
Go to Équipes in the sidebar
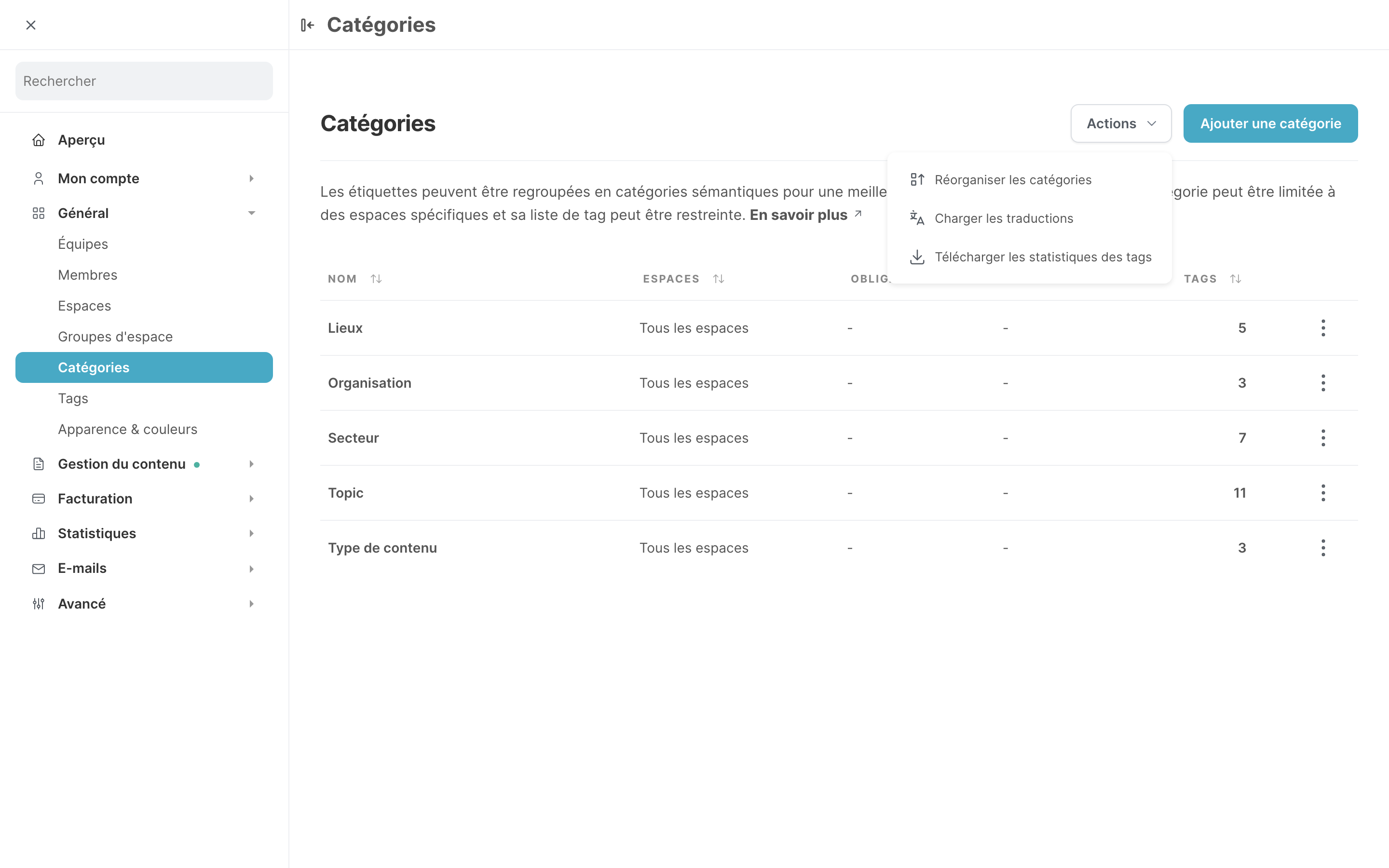(x=83, y=244)
